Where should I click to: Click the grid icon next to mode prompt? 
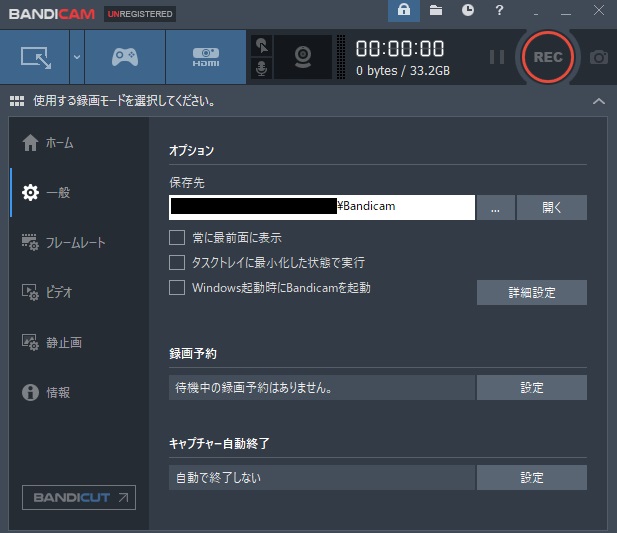pyautogui.click(x=17, y=101)
